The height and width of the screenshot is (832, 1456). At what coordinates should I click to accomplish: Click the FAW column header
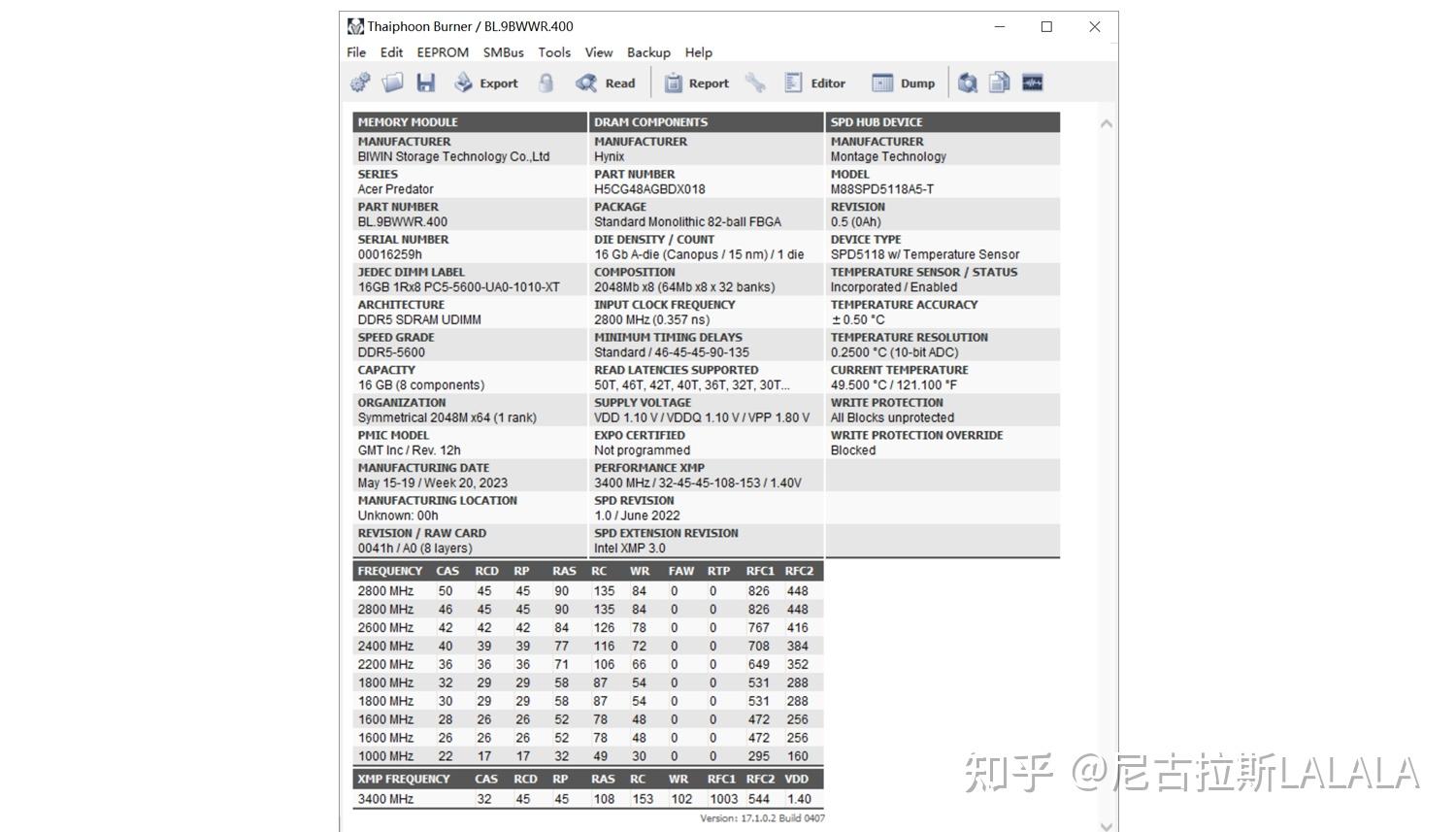point(680,571)
